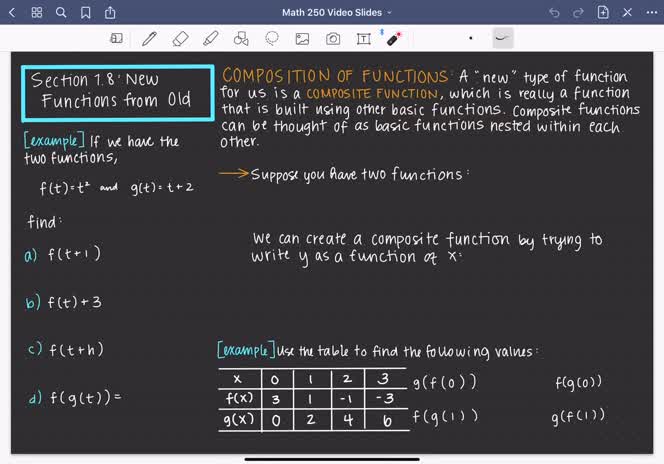This screenshot has height=464, width=664.
Task: Toggle read-only mode with the pencil-slash icon
Action: pos(626,13)
